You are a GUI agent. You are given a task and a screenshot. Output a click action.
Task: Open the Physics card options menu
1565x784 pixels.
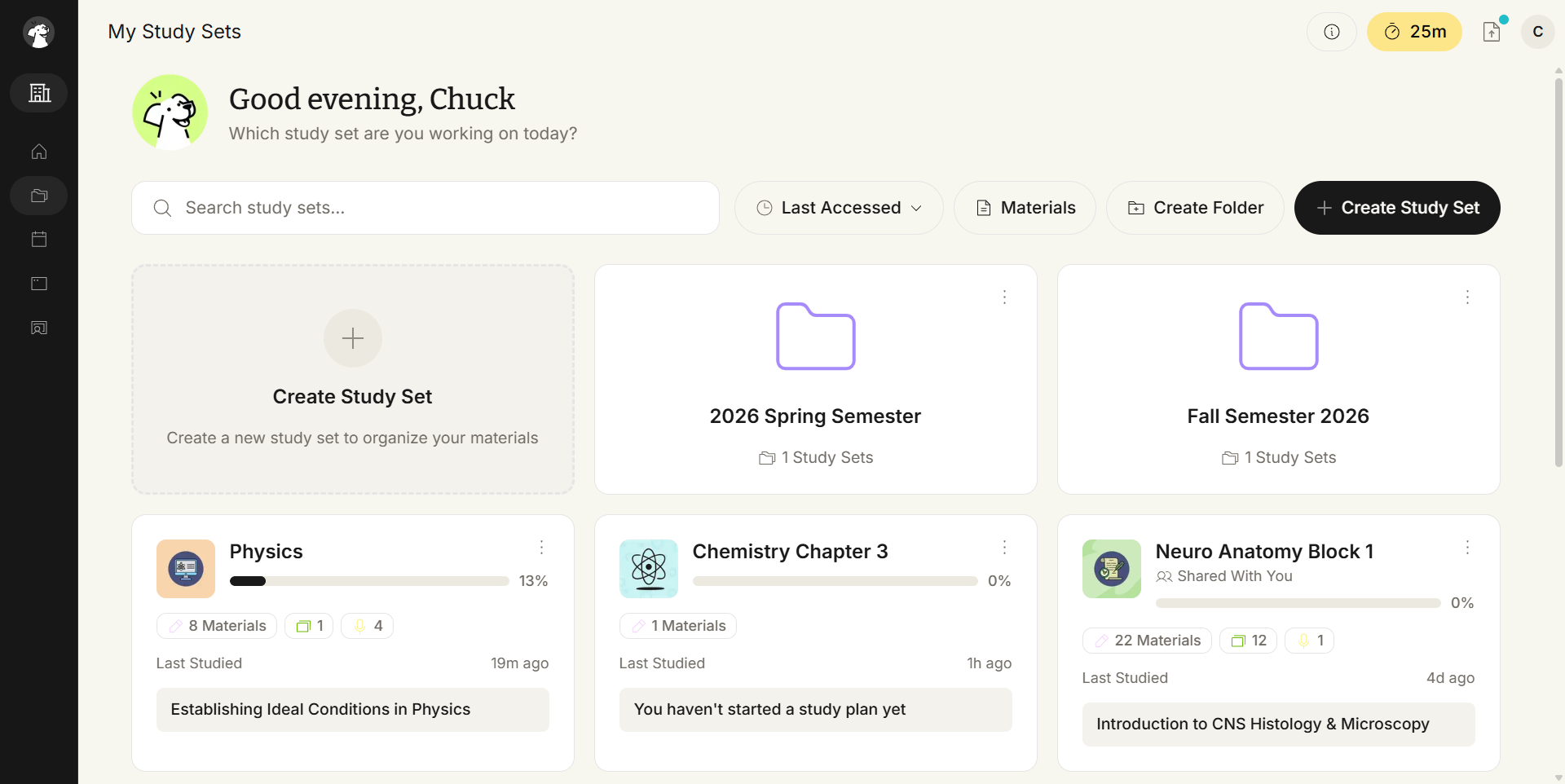[x=541, y=548]
